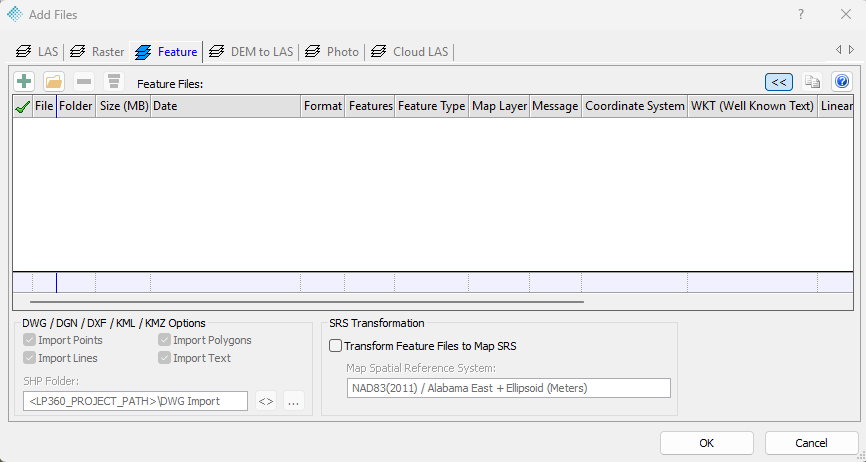Toggle the Import Points checkbox

click(29, 340)
